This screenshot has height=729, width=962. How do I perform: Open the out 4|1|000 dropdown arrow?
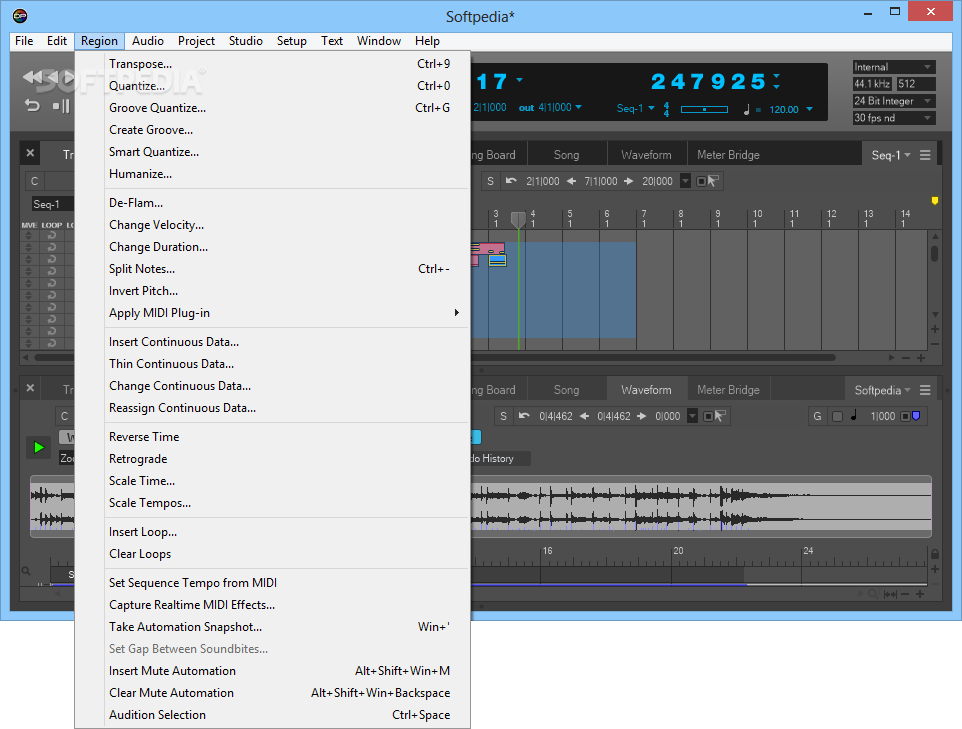[x=578, y=107]
